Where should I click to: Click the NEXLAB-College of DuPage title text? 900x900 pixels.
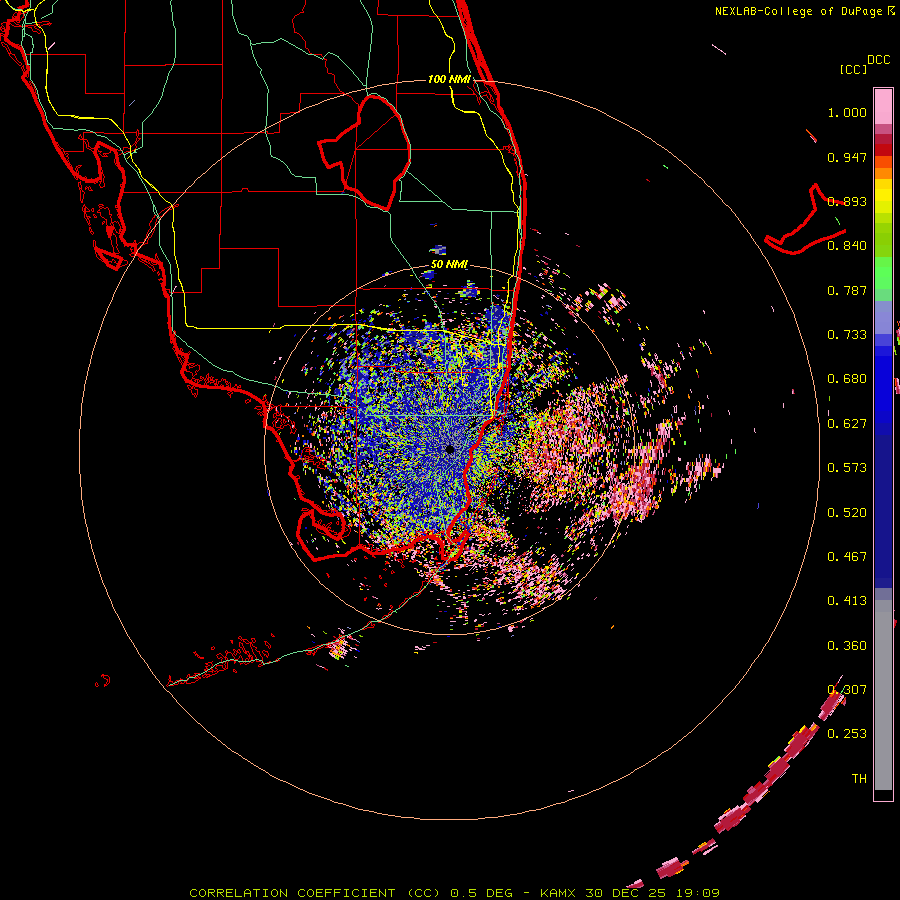[x=798, y=11]
